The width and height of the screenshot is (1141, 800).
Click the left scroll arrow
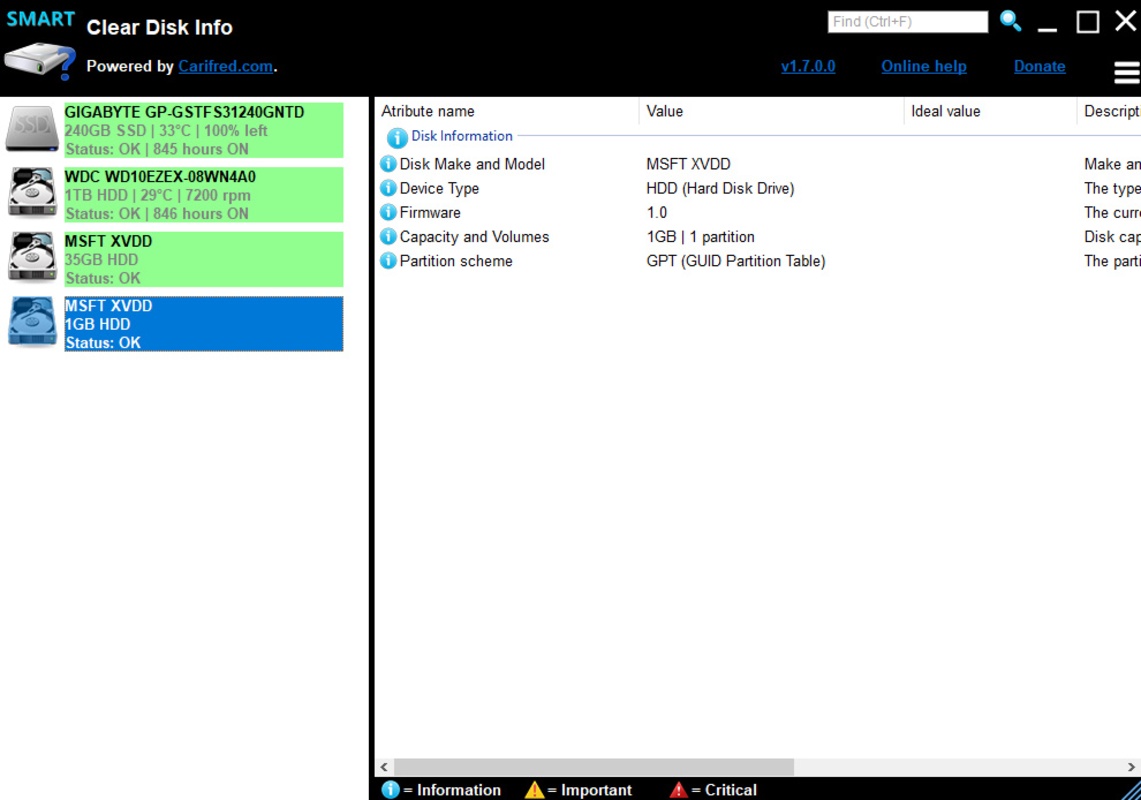[384, 767]
